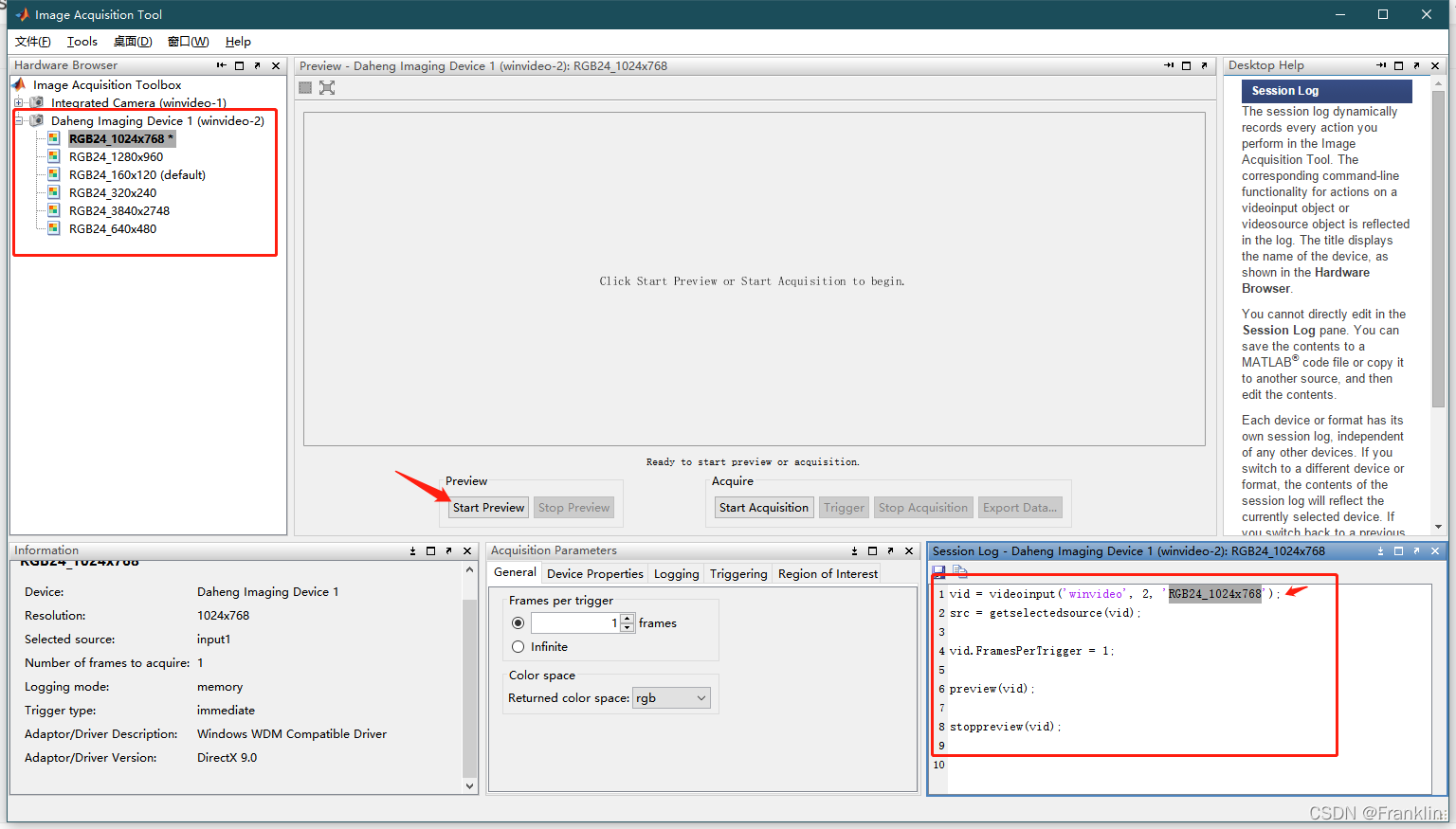Maximize the Information panel
This screenshot has width=1456, height=829.
(430, 550)
